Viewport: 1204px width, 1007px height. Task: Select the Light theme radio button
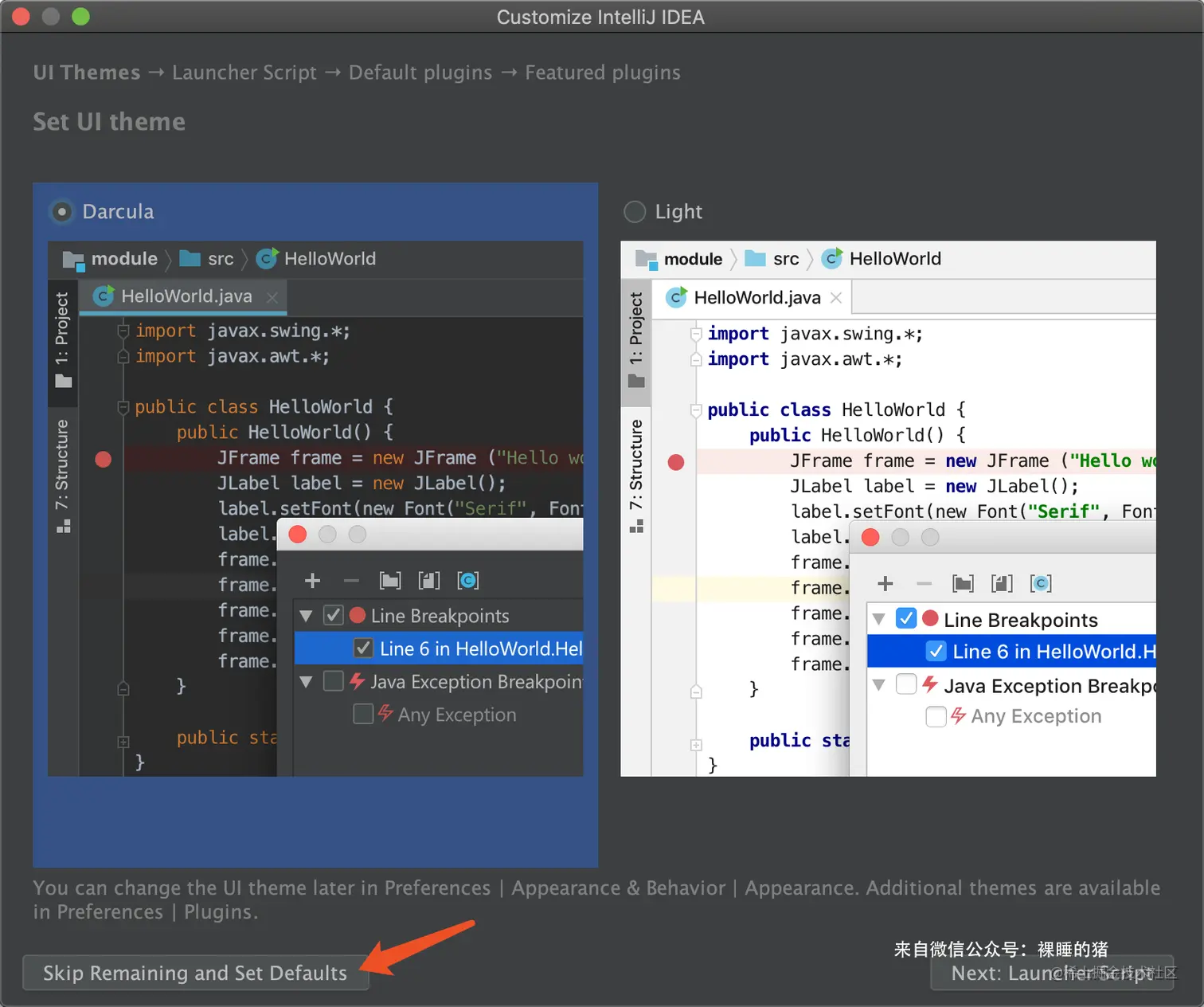point(635,212)
